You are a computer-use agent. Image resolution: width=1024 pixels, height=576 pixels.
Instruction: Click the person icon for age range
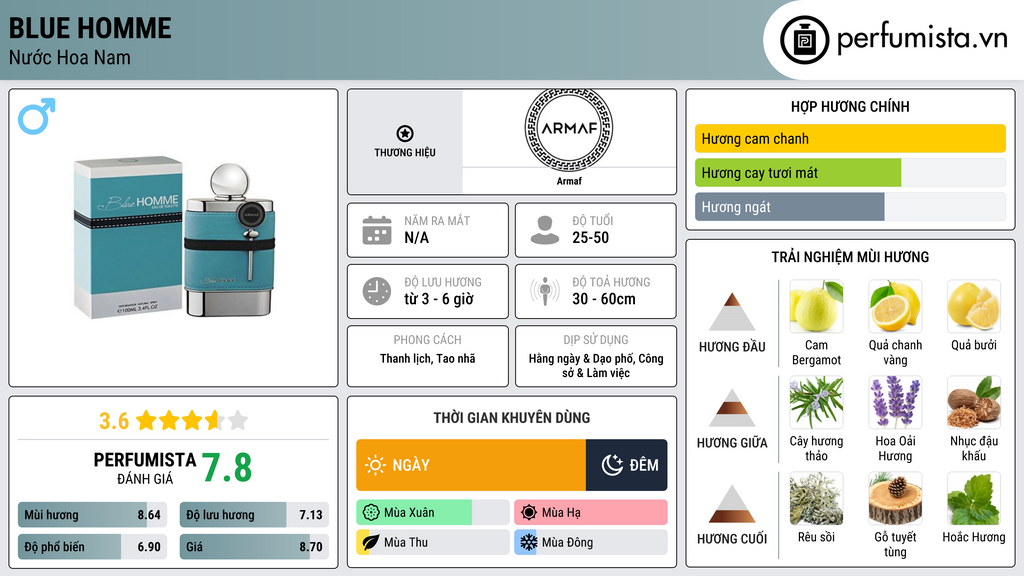(545, 230)
